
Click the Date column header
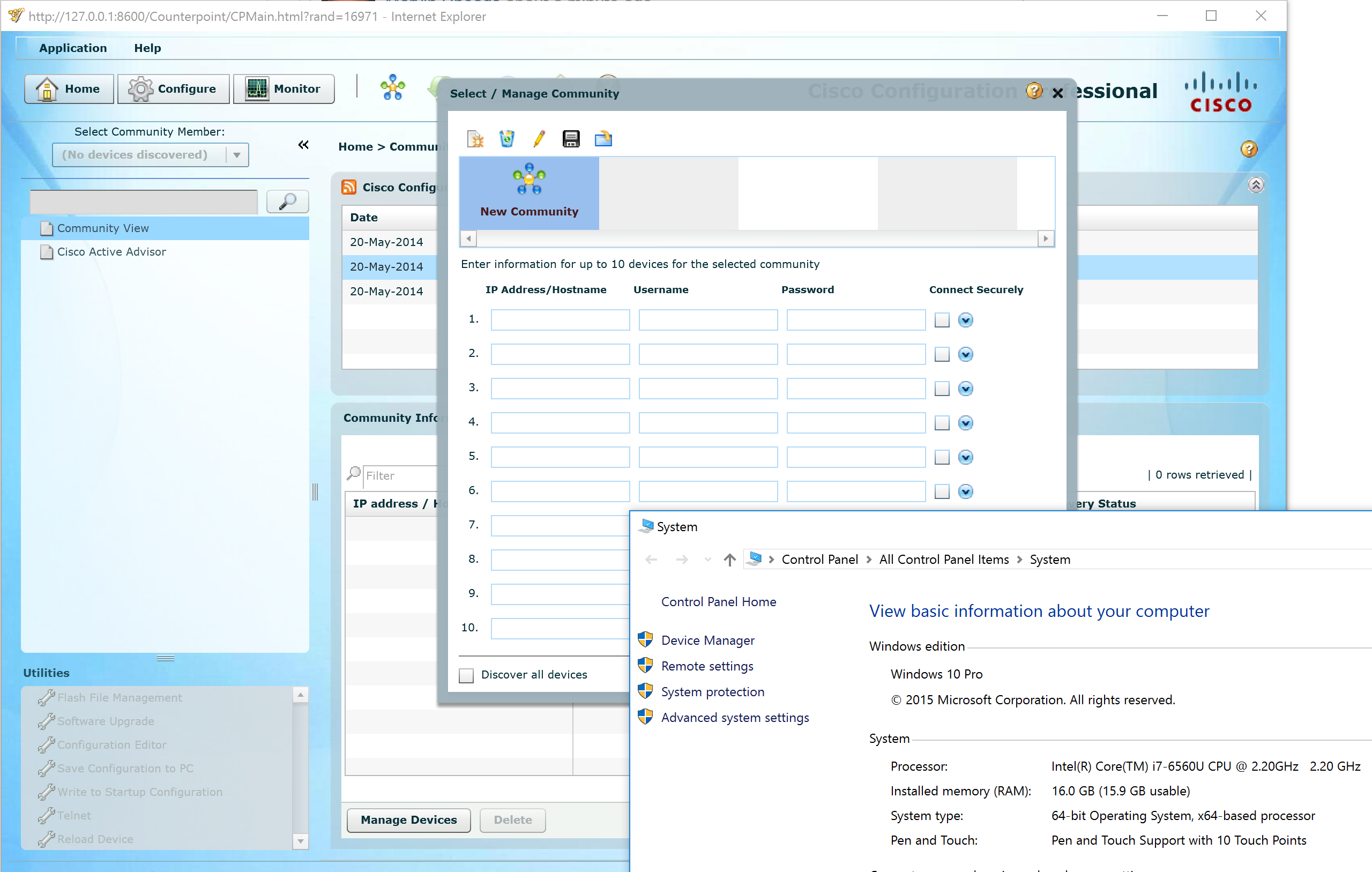[390, 217]
